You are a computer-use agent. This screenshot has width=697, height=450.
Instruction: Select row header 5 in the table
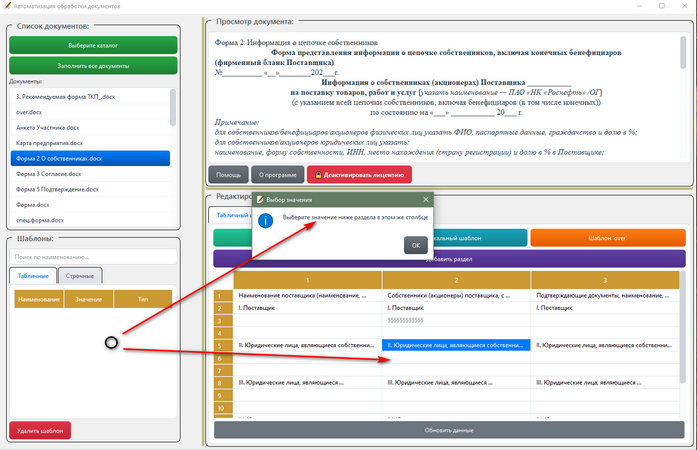click(x=223, y=346)
